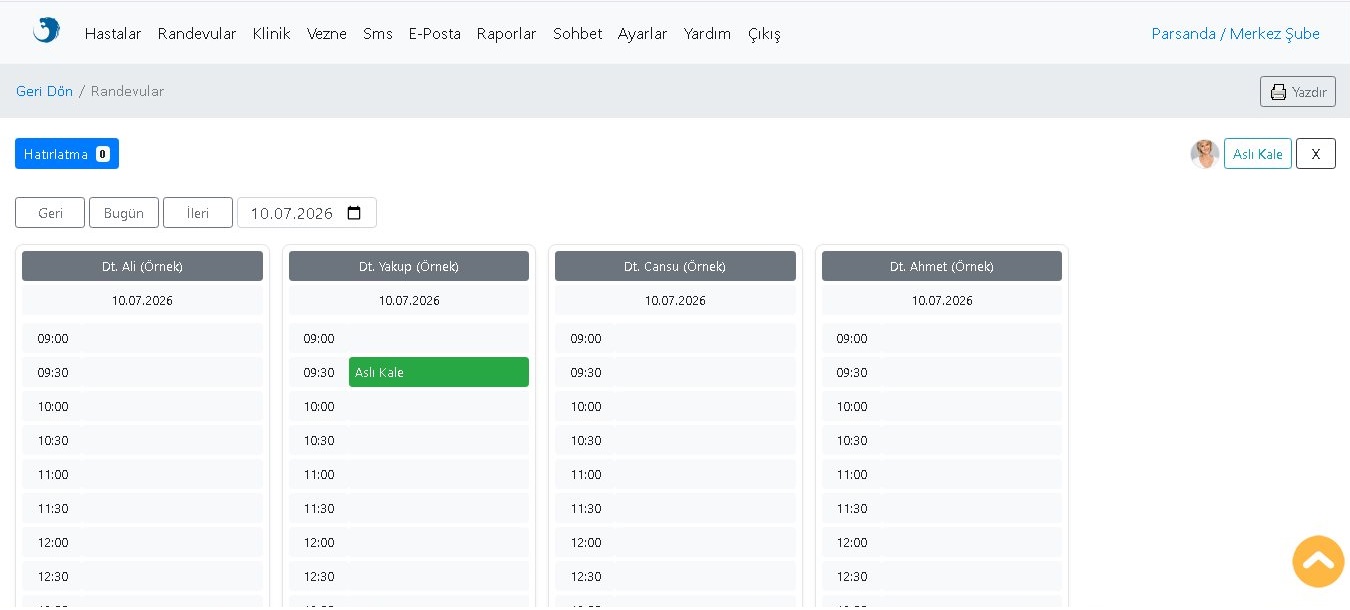Open the date picker calendar icon
This screenshot has width=1350, height=610.
point(354,213)
